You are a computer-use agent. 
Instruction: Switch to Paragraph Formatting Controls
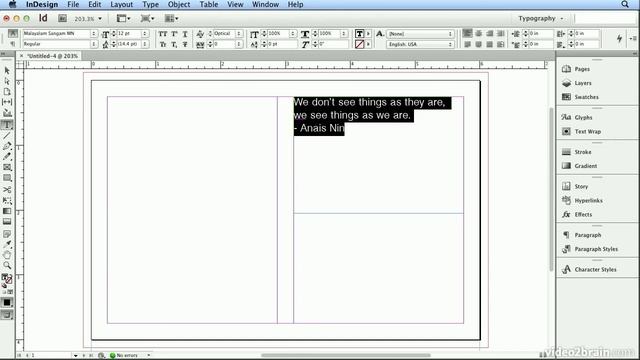(13, 43)
